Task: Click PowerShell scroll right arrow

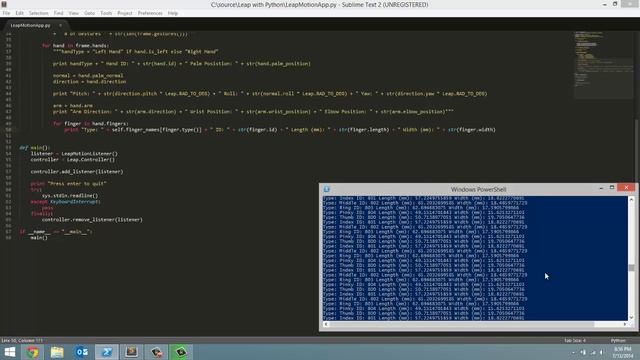Action: (625, 324)
